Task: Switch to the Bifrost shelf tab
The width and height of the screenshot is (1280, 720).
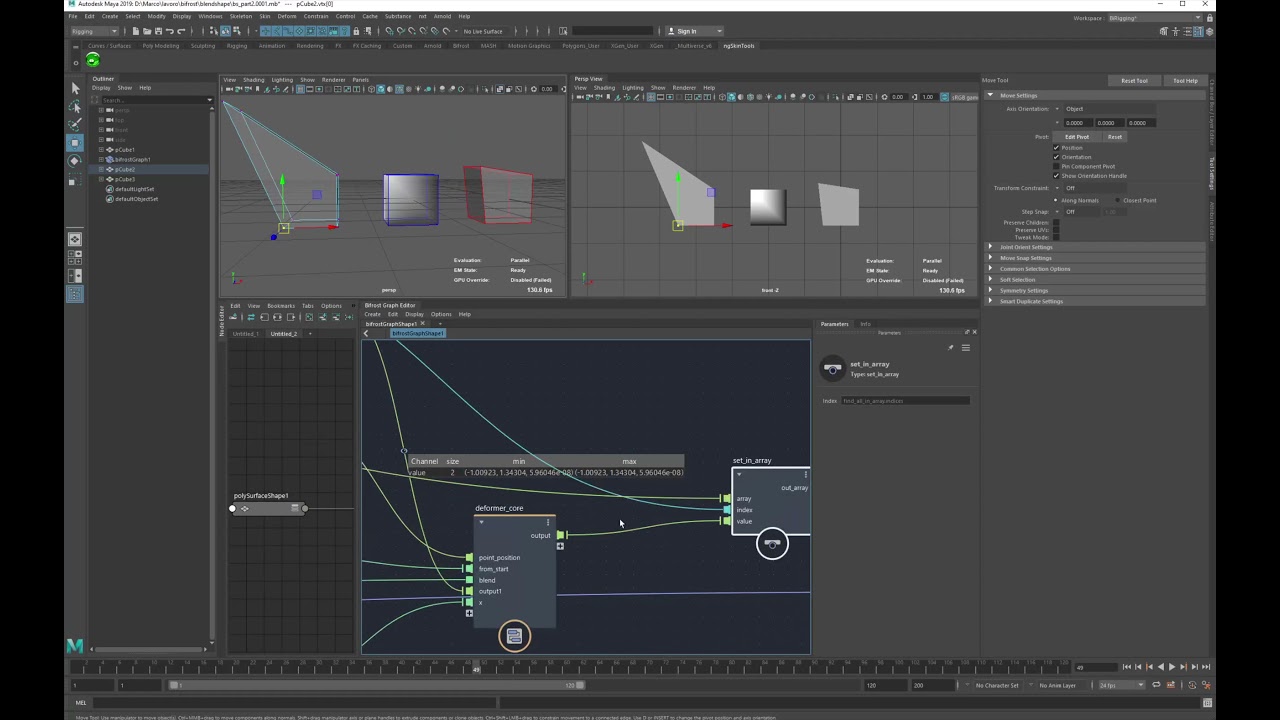Action: [x=461, y=46]
